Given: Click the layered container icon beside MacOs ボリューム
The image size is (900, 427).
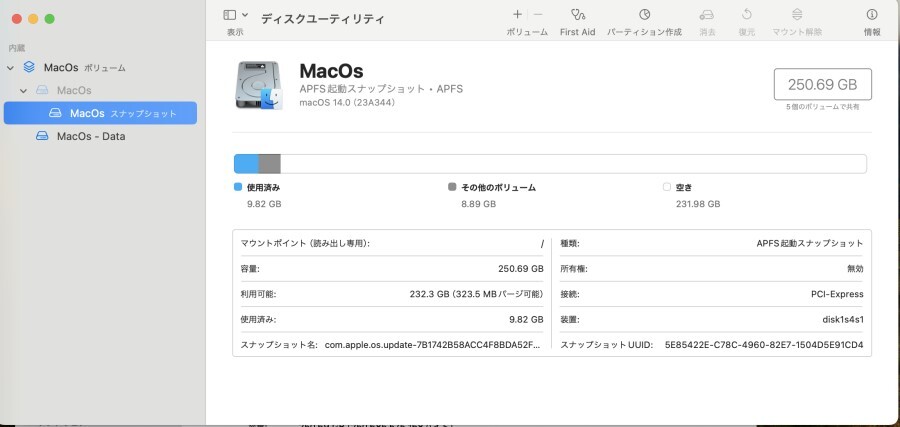Looking at the screenshot, I should tap(29, 67).
